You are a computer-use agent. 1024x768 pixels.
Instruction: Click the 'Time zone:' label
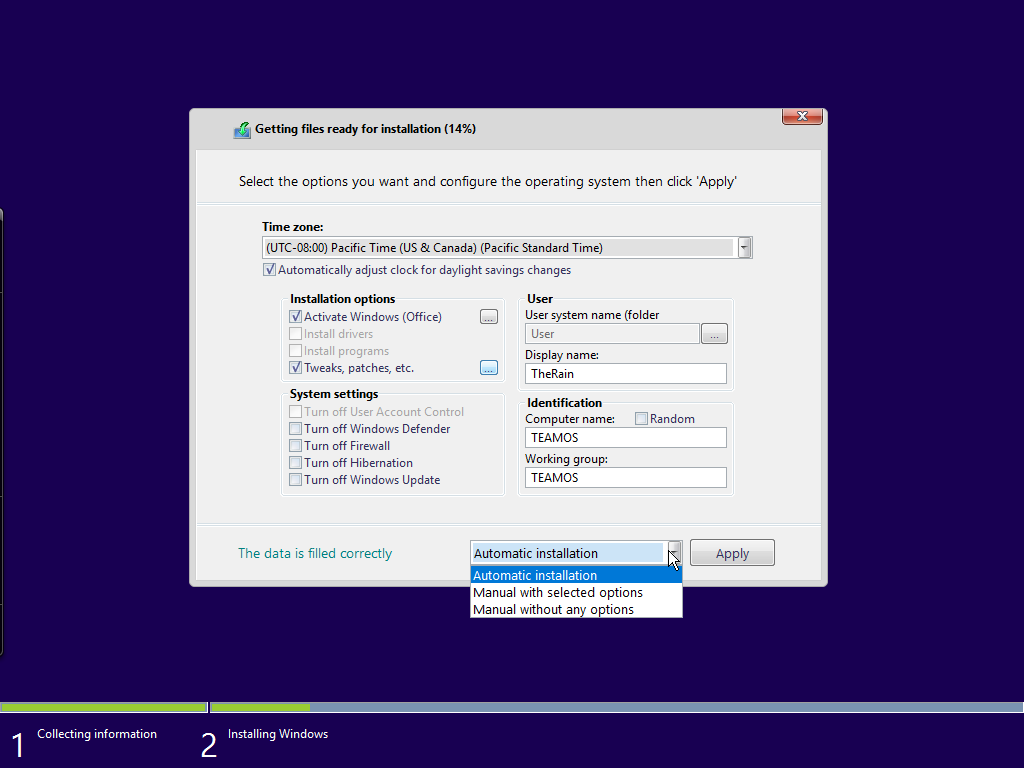[x=293, y=227]
